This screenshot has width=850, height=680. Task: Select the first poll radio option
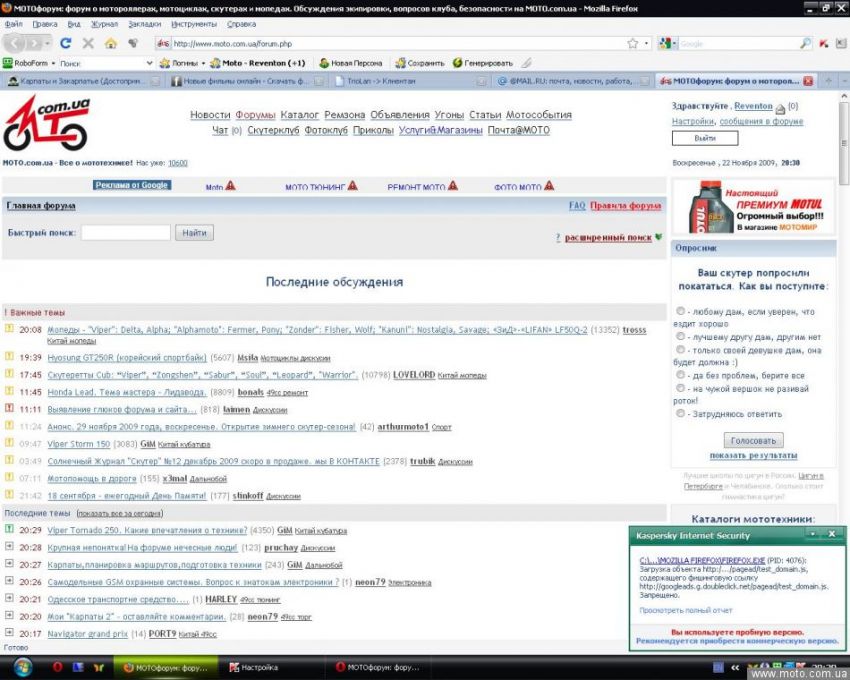[x=681, y=311]
